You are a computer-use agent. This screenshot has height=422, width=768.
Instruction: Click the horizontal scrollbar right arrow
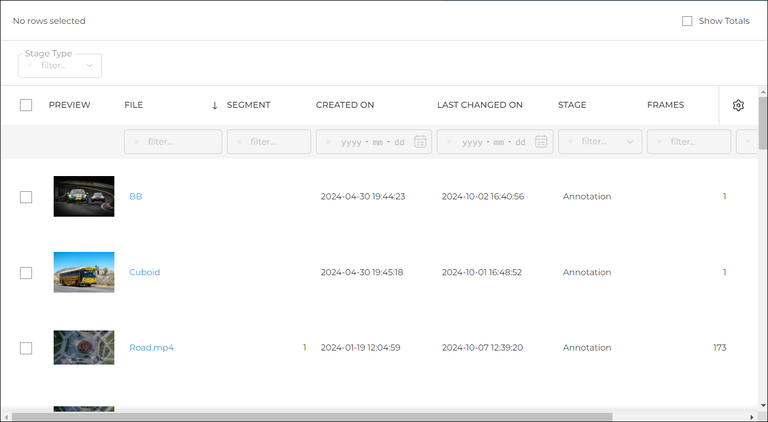[x=753, y=417]
